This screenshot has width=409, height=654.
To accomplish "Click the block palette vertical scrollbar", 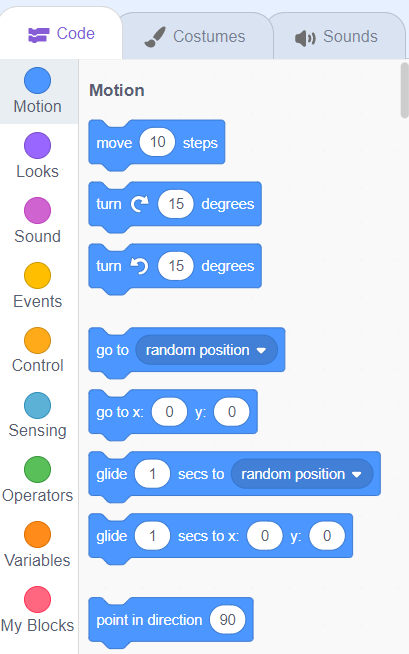I will (x=404, y=90).
